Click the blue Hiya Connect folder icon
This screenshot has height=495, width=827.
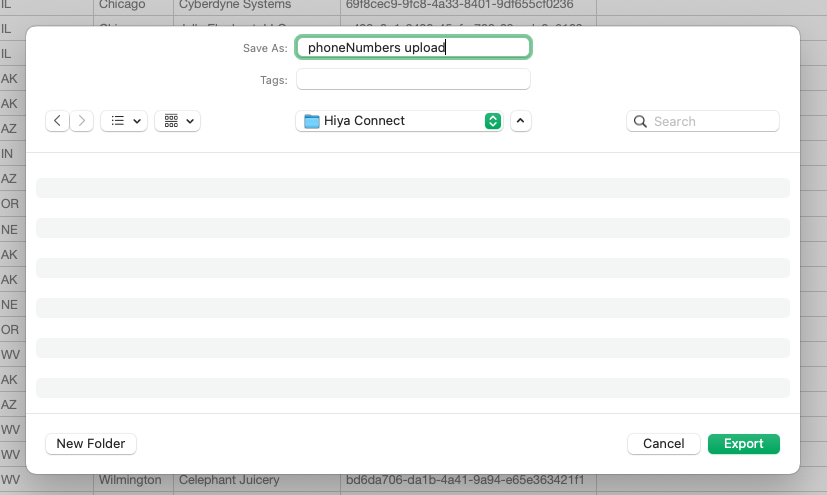(312, 121)
